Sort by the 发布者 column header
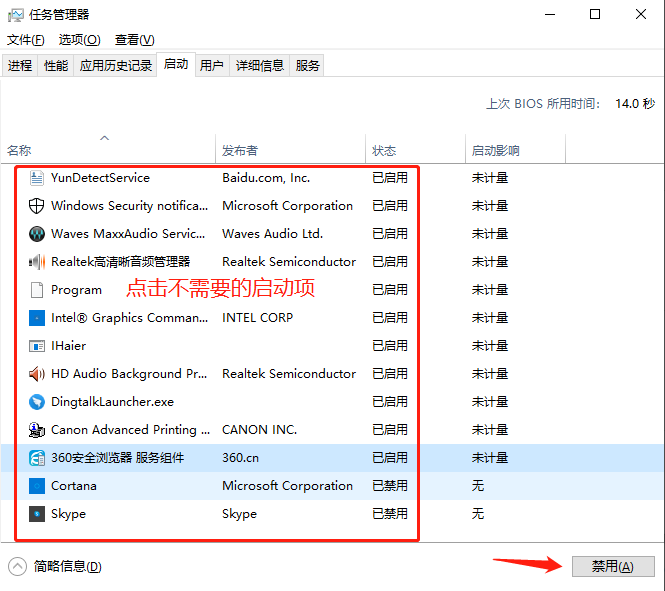 (291, 148)
